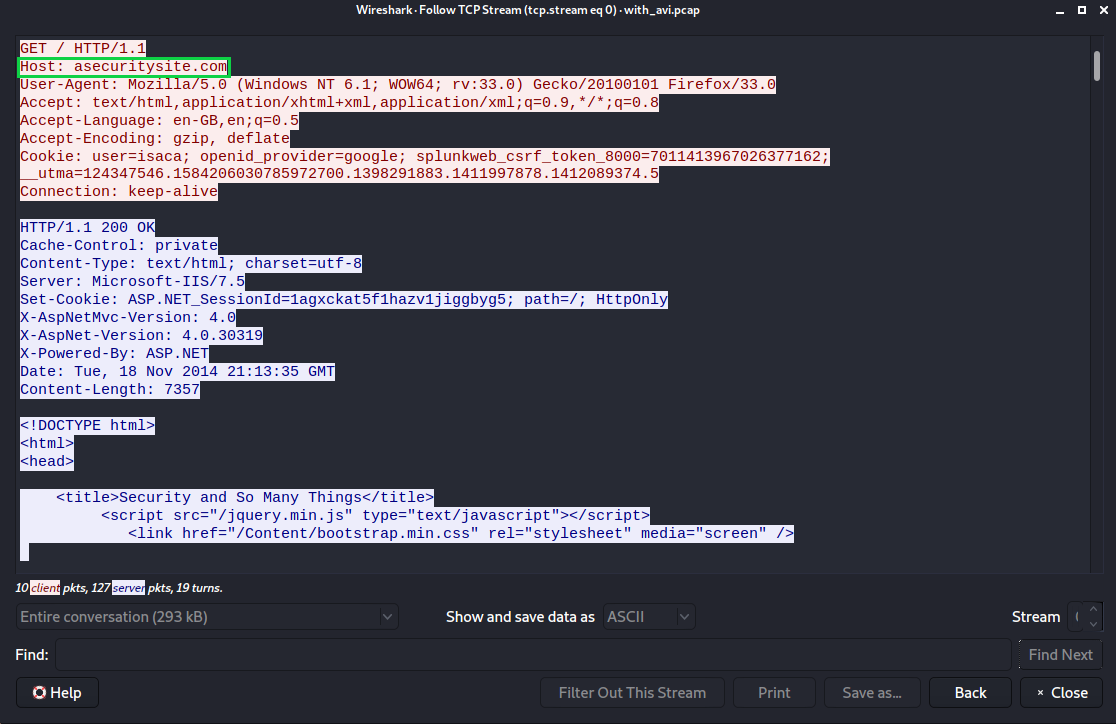1116x724 pixels.
Task: Click the 'Content-Type: text/html' line
Action: pyautogui.click(x=191, y=264)
